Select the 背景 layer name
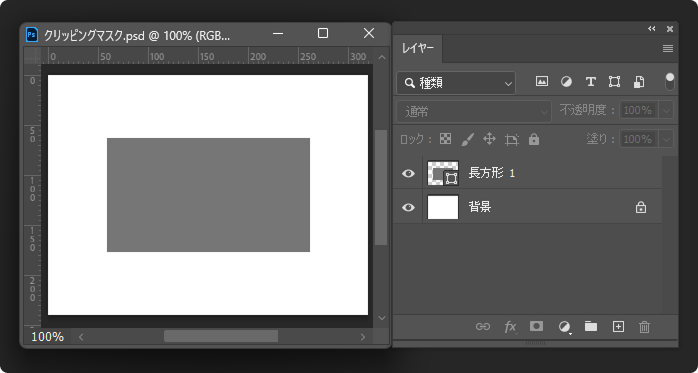This screenshot has height=373, width=698. pos(479,207)
